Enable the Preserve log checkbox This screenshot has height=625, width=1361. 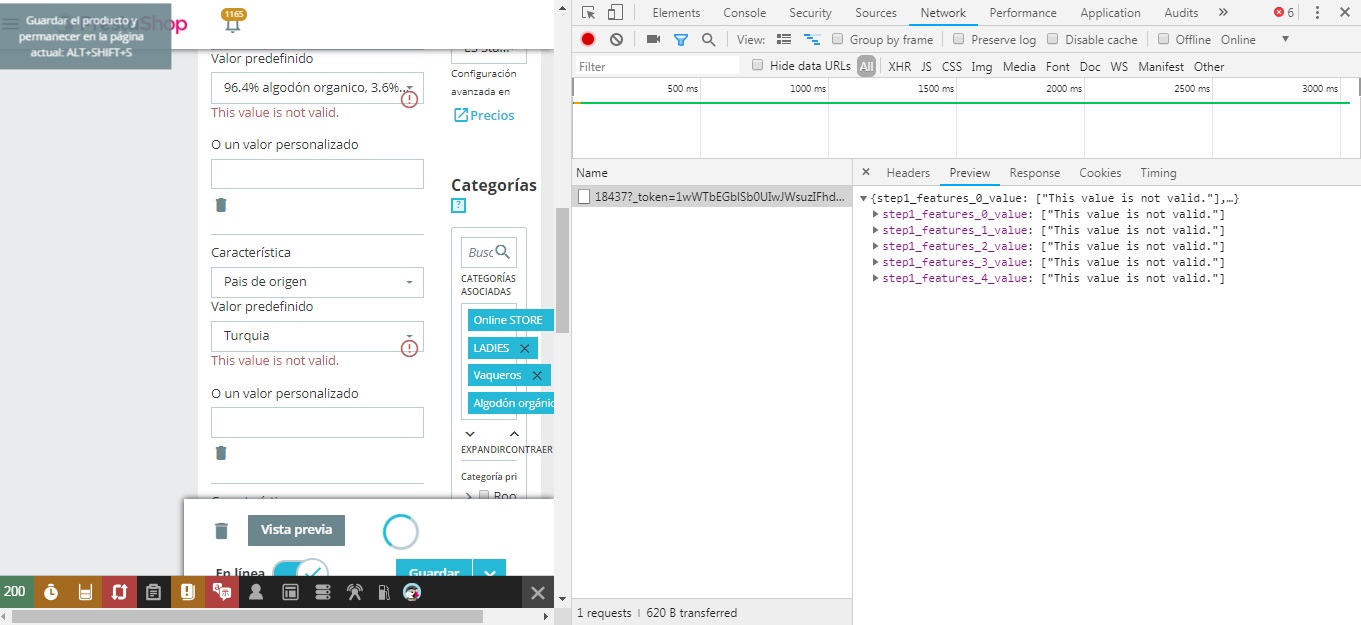point(959,40)
